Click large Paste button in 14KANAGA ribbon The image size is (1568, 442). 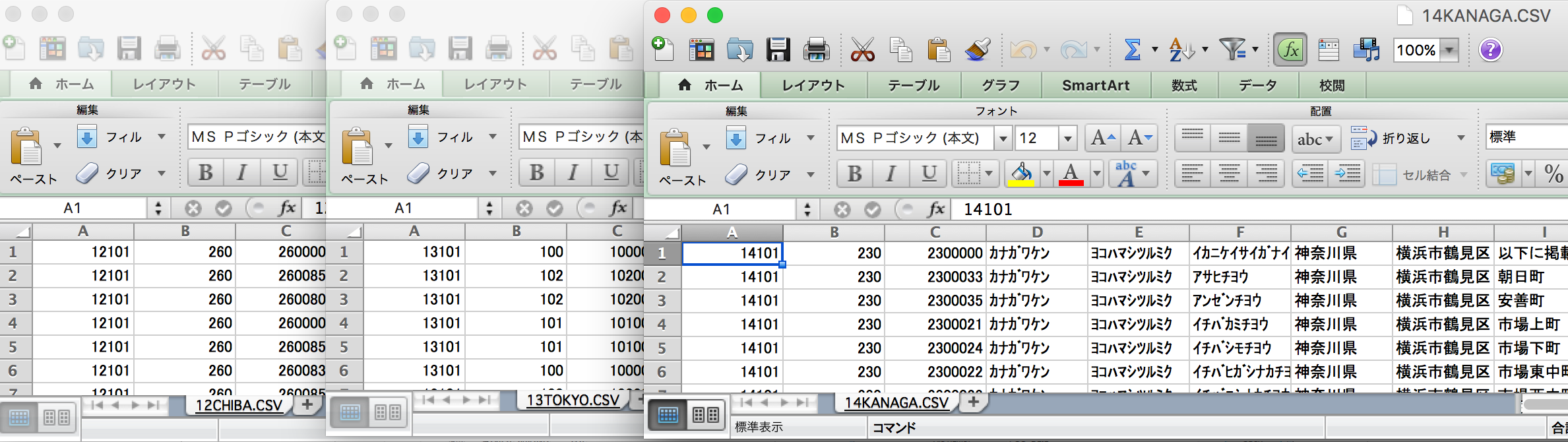point(675,147)
